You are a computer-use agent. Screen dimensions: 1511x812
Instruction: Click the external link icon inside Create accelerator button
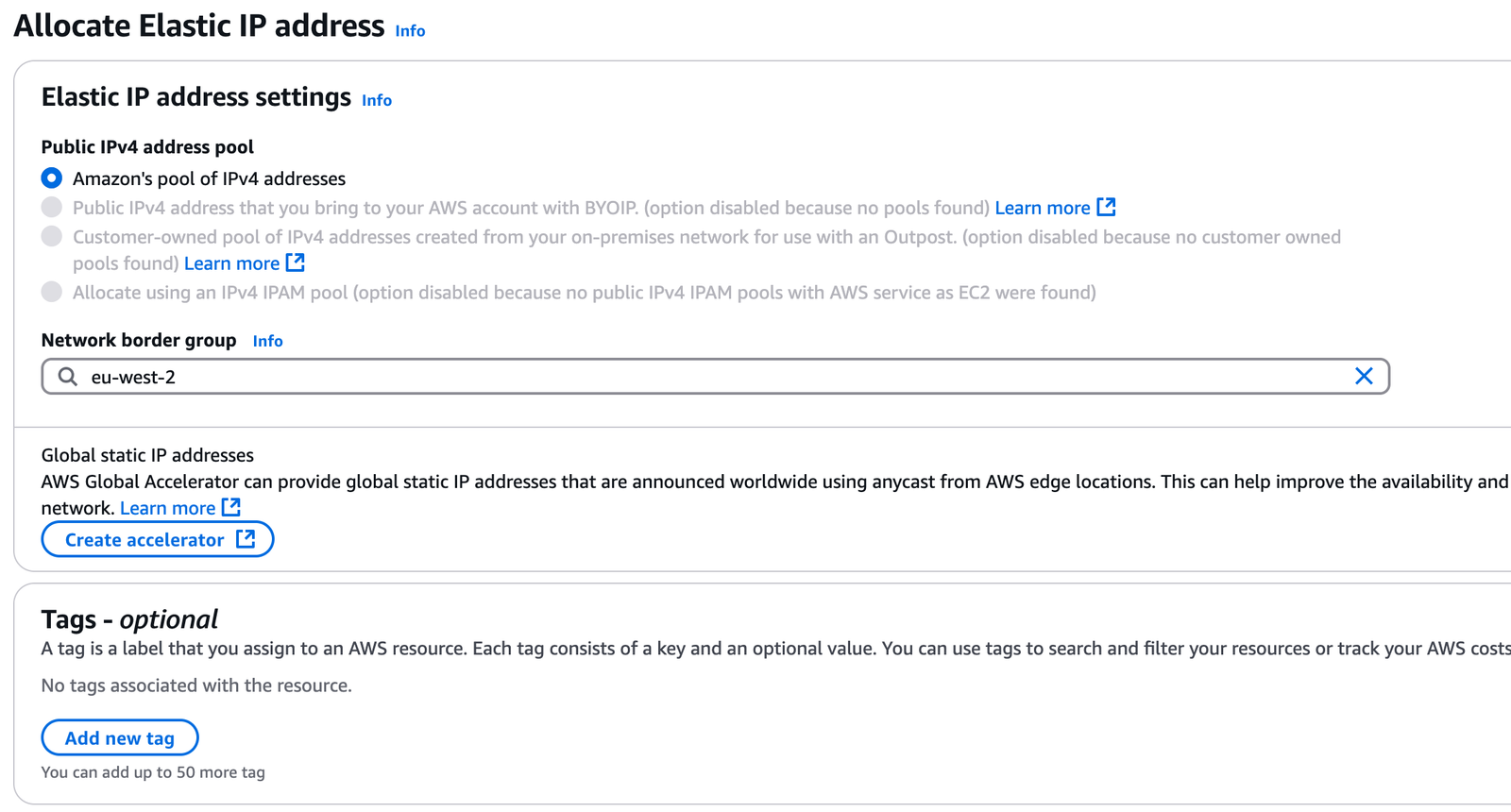(x=246, y=539)
